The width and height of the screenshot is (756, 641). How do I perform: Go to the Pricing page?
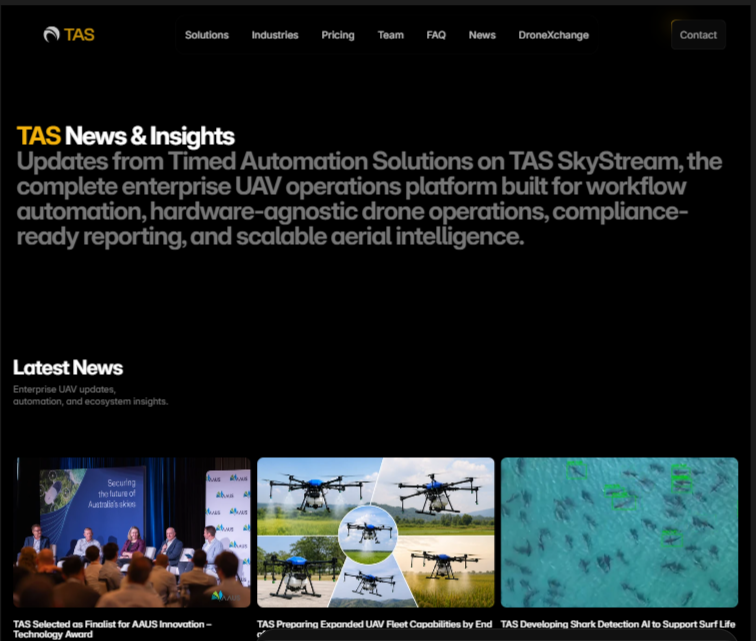click(x=338, y=35)
